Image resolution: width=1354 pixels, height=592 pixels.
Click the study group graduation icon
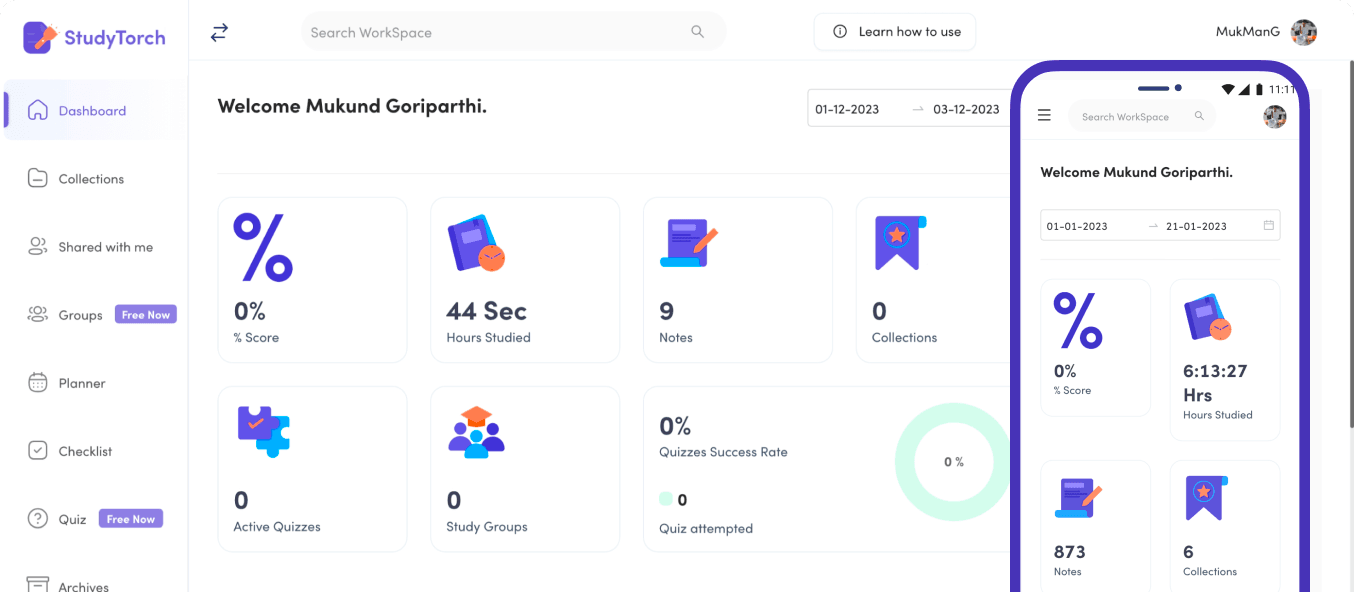tap(476, 432)
